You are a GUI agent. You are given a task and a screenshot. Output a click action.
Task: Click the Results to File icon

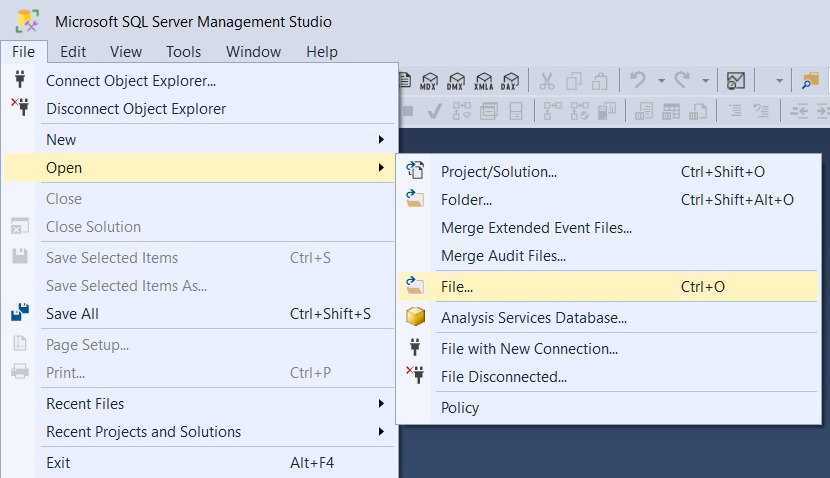point(698,111)
